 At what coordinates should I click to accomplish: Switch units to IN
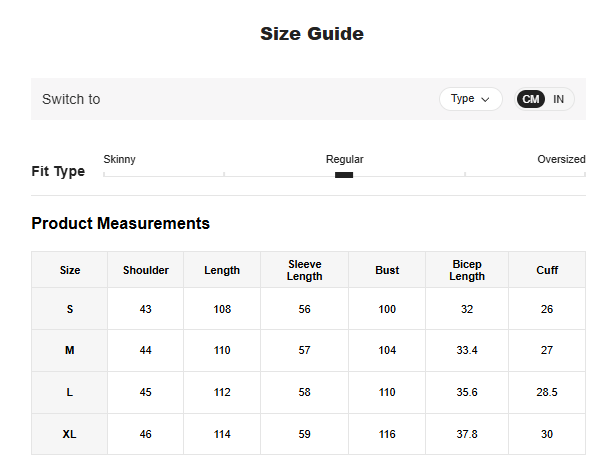[559, 99]
